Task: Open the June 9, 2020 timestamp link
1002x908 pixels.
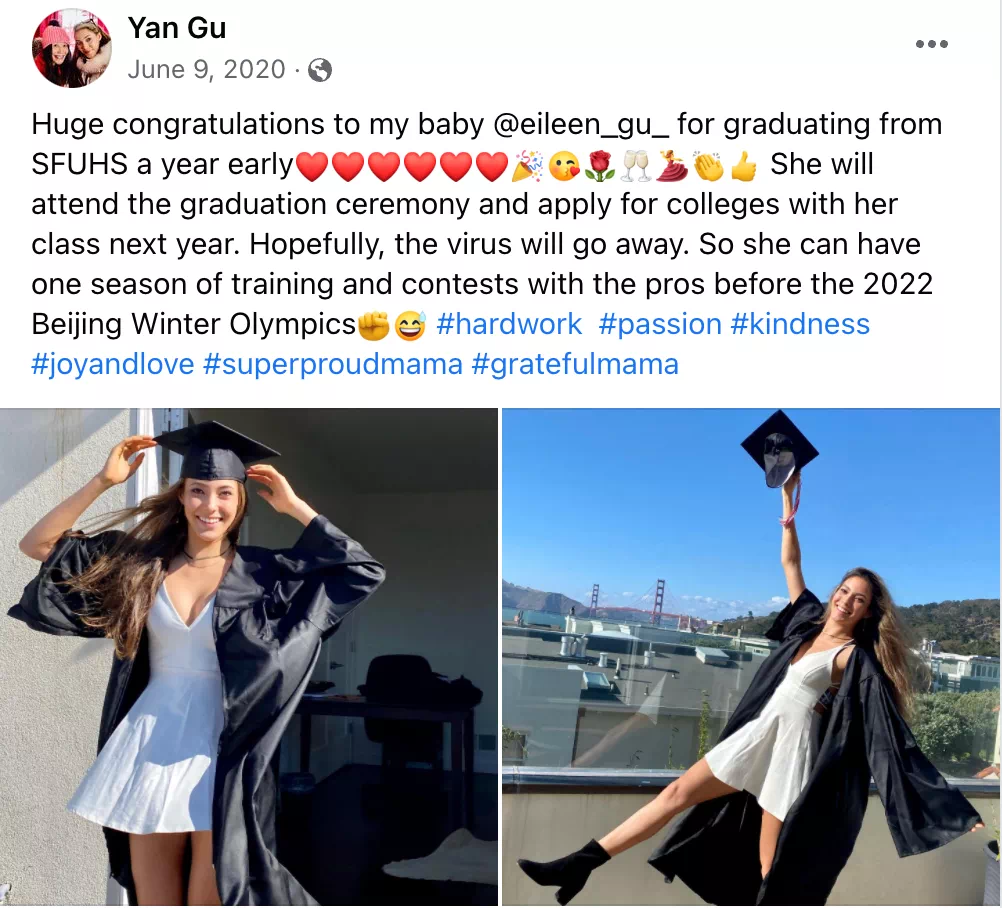Action: click(206, 69)
